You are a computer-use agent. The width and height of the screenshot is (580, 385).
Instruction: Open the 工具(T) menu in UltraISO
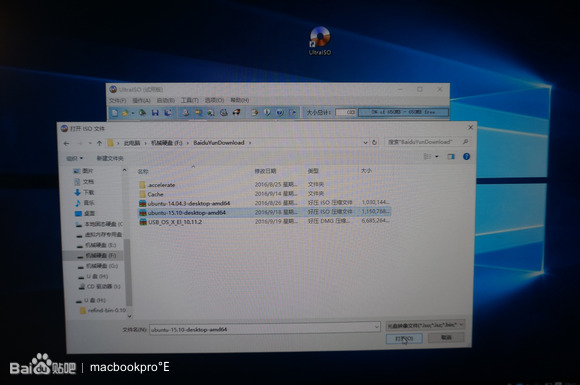click(190, 101)
